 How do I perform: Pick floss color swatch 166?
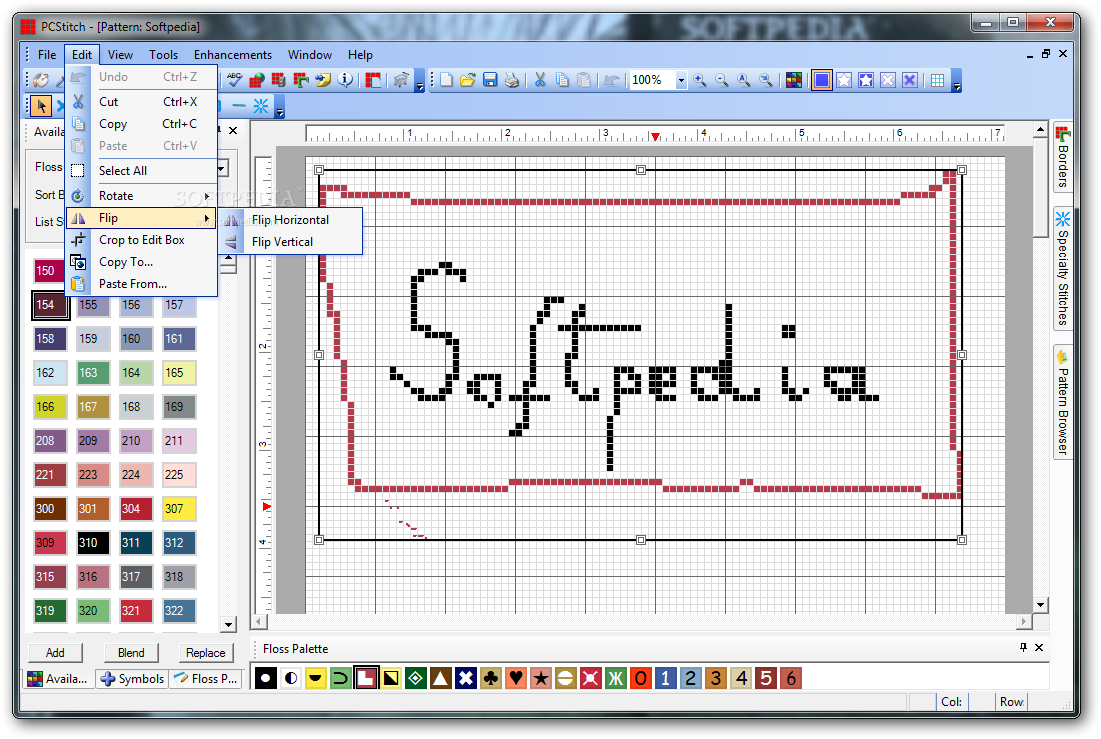click(50, 407)
